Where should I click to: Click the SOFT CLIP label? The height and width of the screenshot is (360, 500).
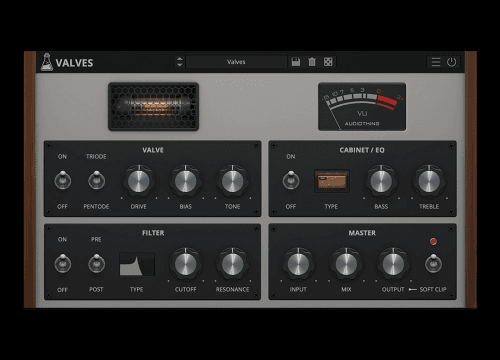click(x=433, y=289)
